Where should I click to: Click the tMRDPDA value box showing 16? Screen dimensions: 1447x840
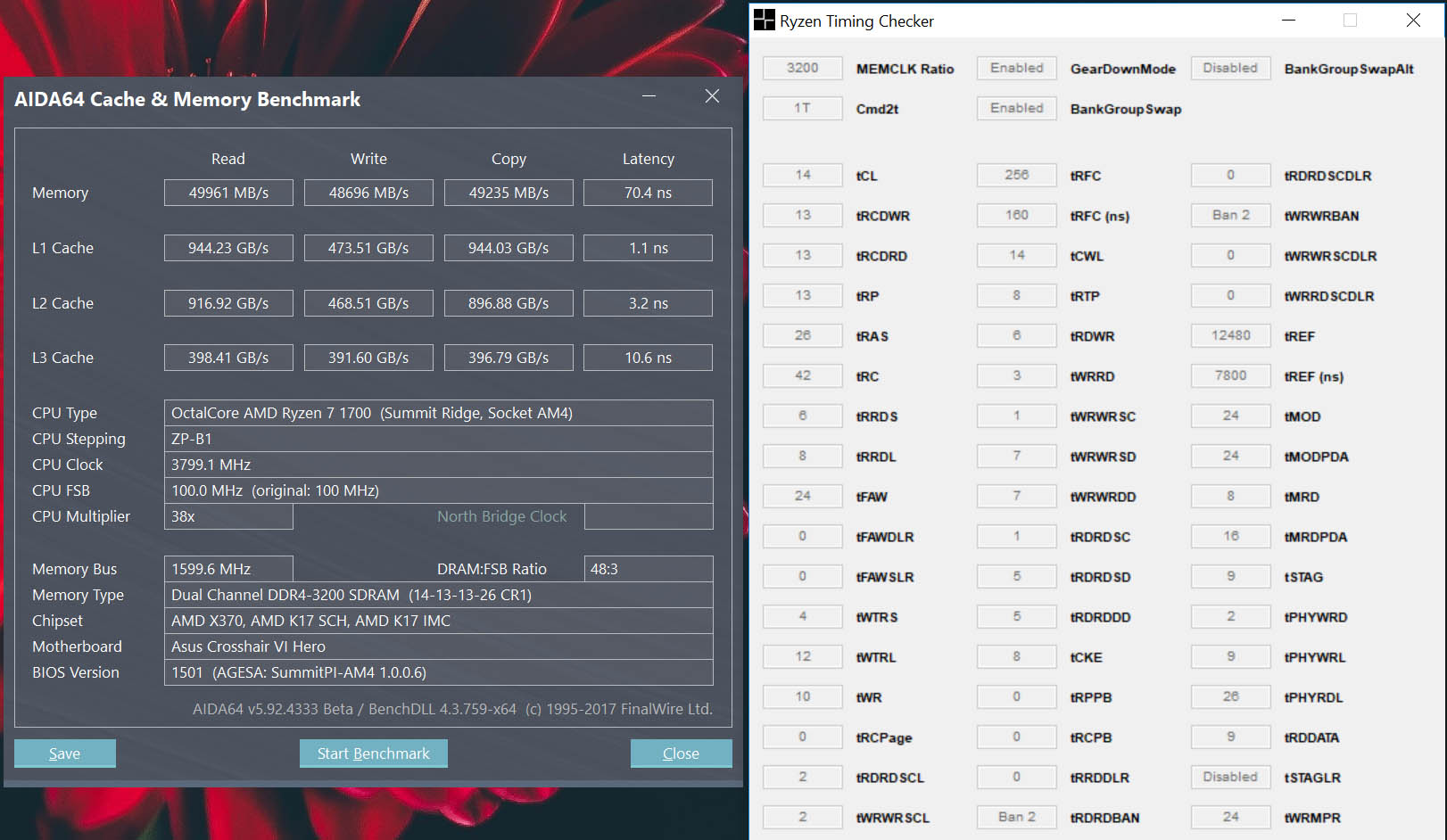(1231, 536)
